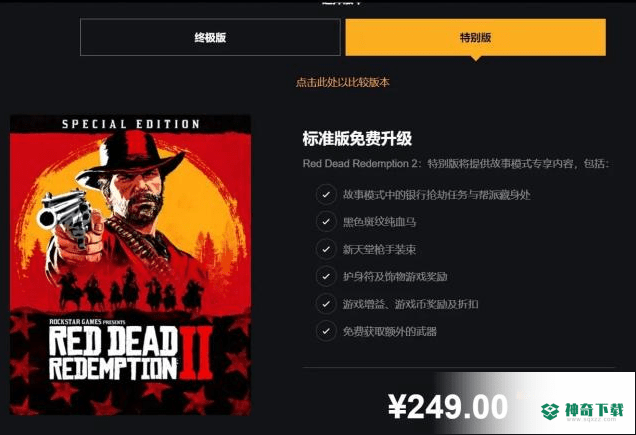Click the Special Edition cover art thumbnail
Viewport: 636px width, 435px height.
(x=131, y=265)
